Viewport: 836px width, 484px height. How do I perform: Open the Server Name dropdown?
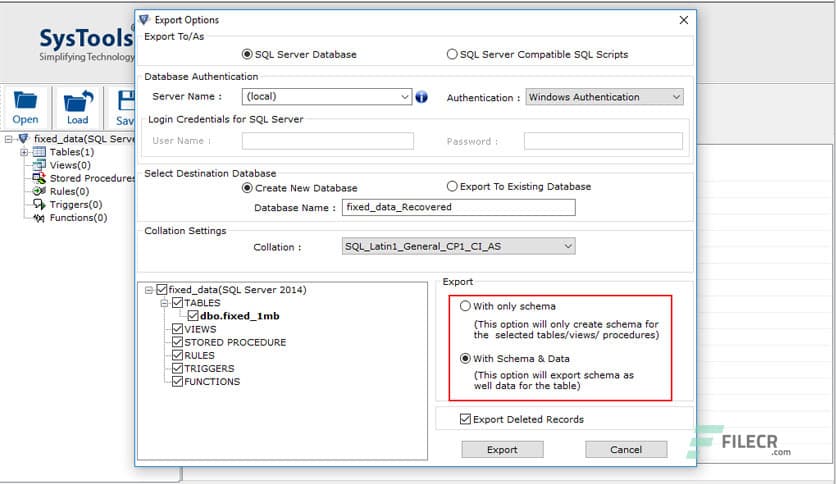tap(405, 97)
